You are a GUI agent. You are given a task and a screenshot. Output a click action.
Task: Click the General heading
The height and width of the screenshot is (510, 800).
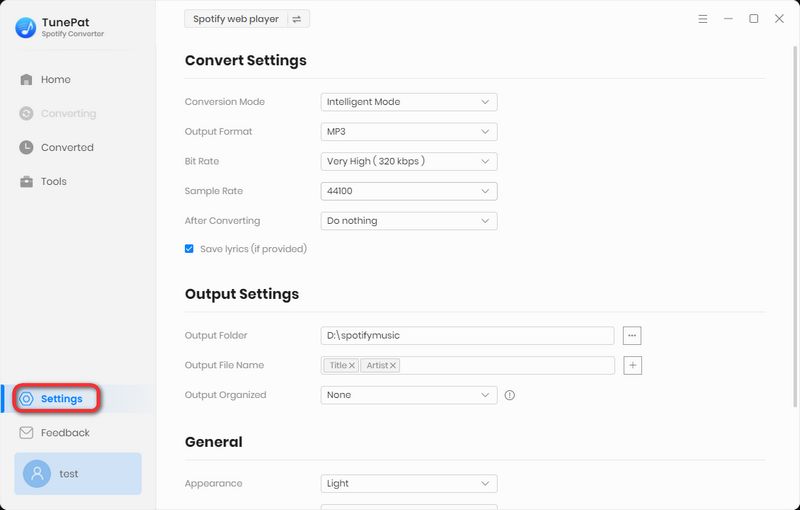(x=213, y=442)
